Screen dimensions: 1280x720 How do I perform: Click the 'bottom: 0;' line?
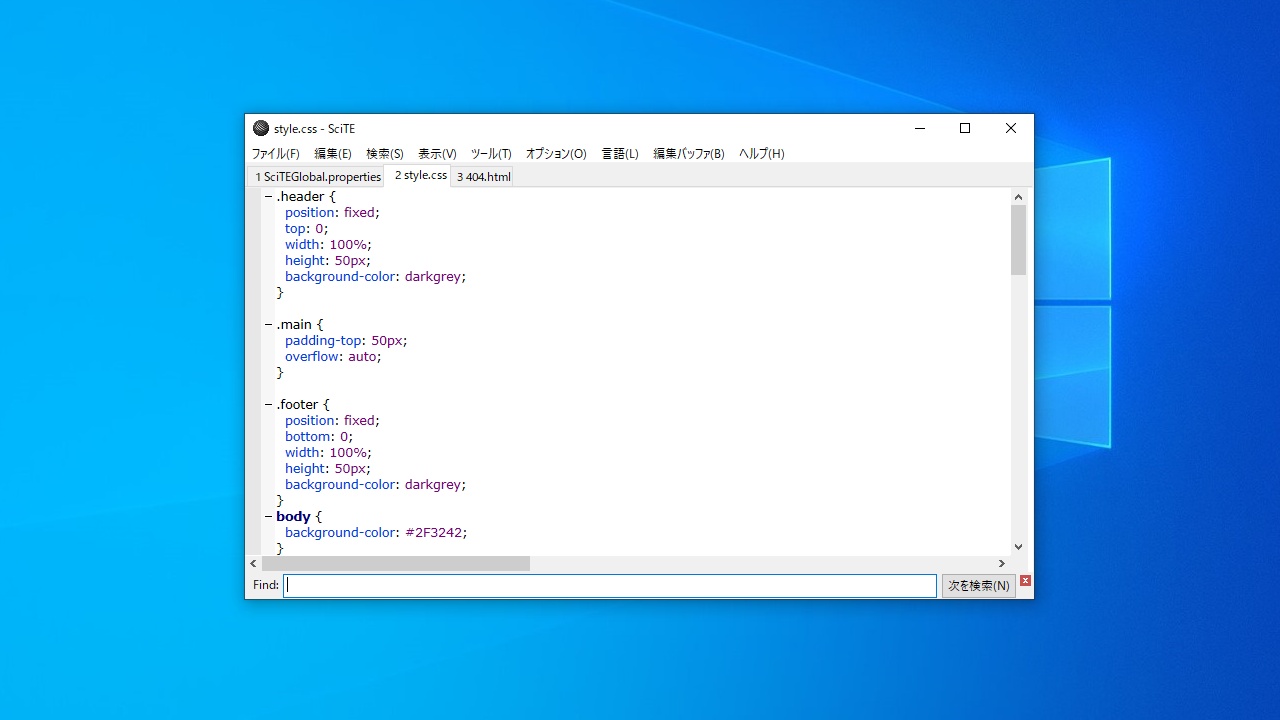pyautogui.click(x=319, y=437)
